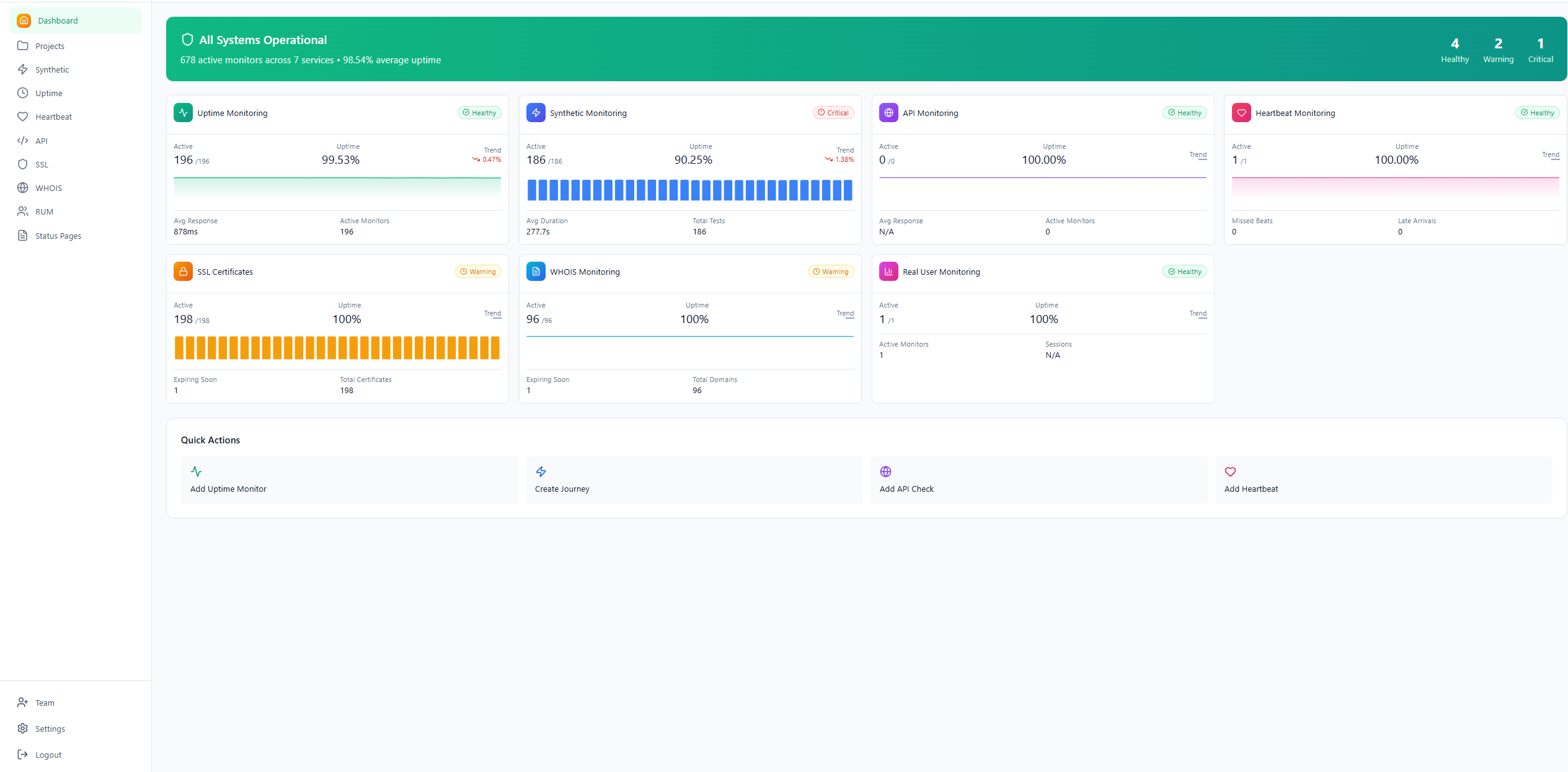Log out via the Logout link

48,755
